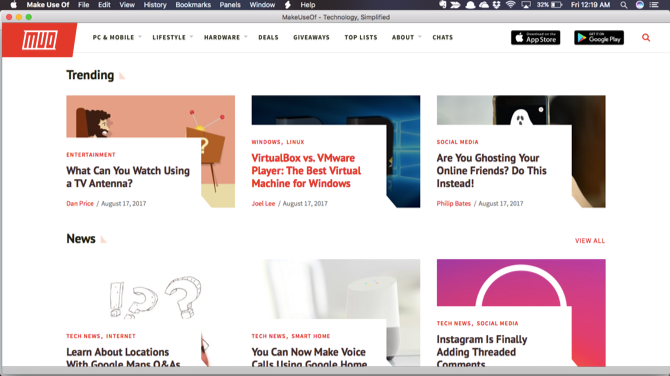Viewport: 670px width, 376px height.
Task: Click the Siri icon in menu bar
Action: (x=639, y=5)
